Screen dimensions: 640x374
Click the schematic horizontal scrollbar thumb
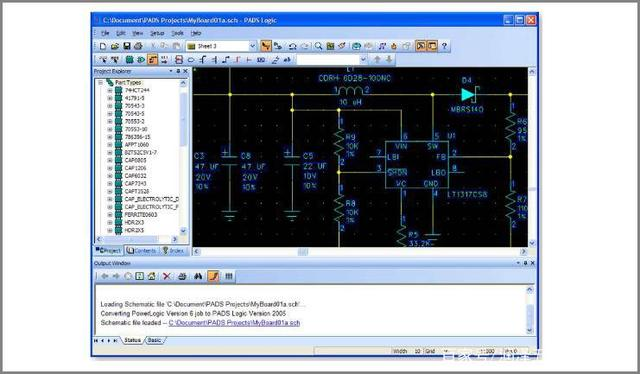[x=303, y=252]
